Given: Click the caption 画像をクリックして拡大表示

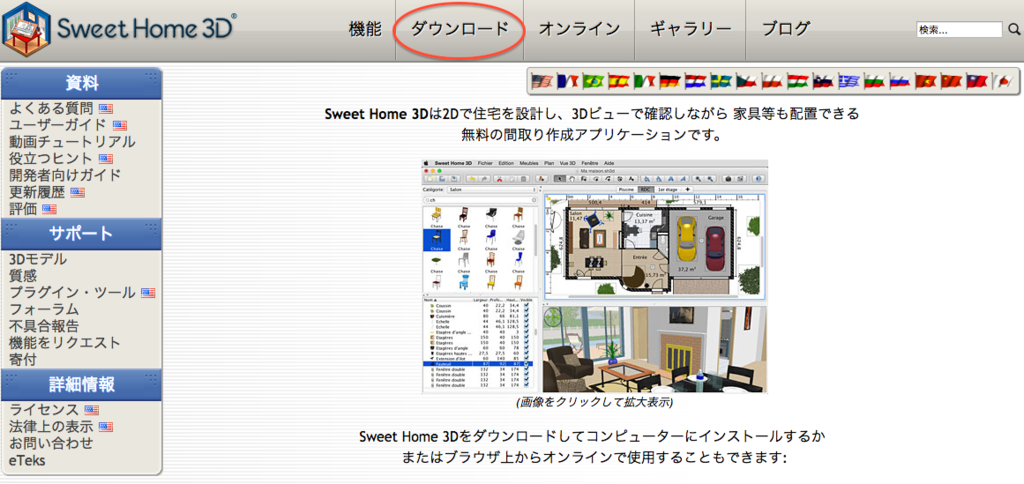Looking at the screenshot, I should [x=594, y=402].
